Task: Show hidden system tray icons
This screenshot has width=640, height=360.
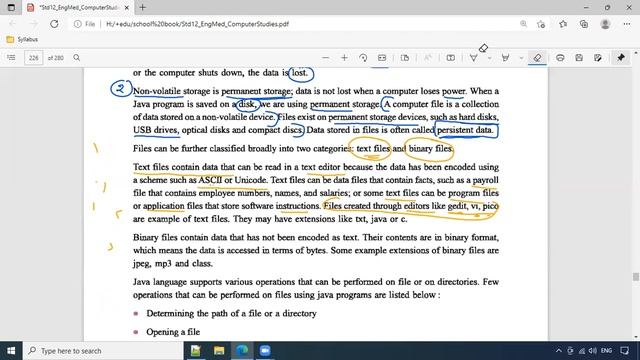Action: pyautogui.click(x=559, y=351)
